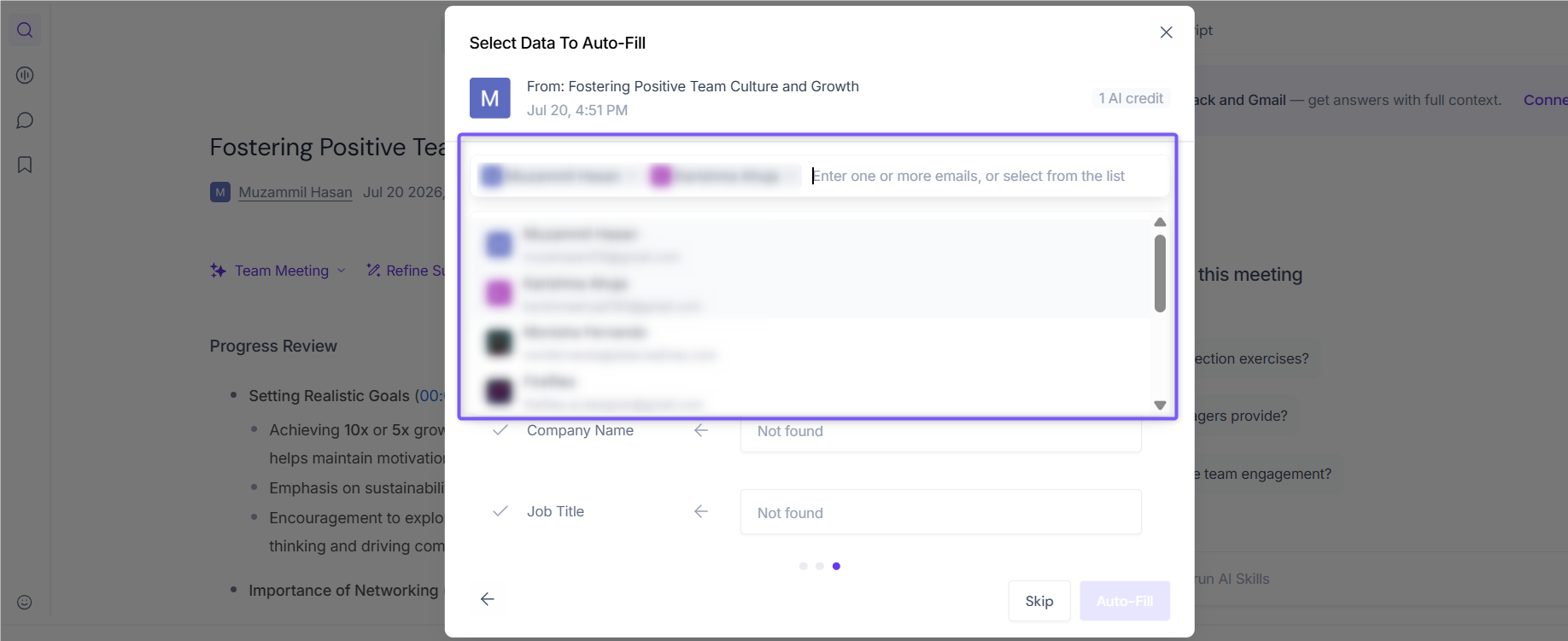Open the audio recordings icon in sidebar
The image size is (1568, 641).
point(25,75)
